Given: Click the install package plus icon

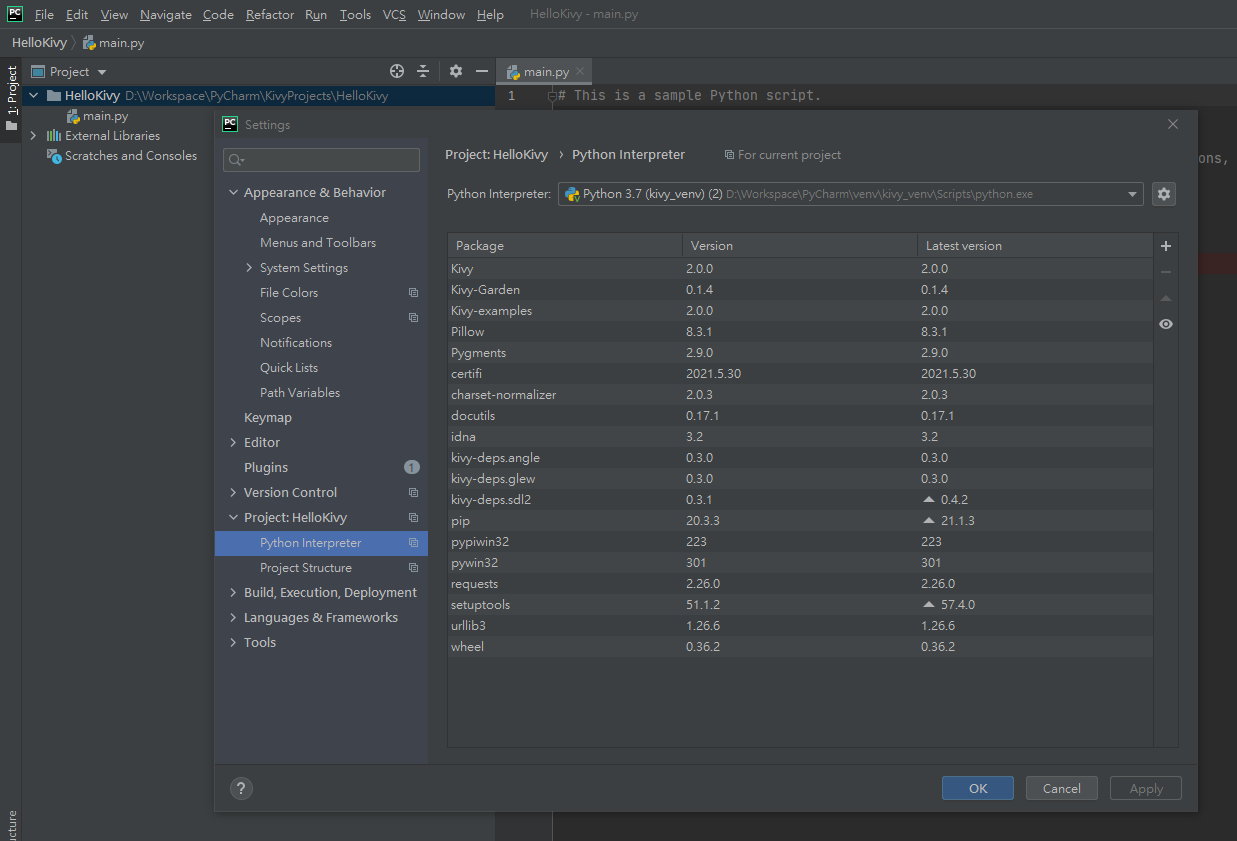Looking at the screenshot, I should [x=1165, y=246].
